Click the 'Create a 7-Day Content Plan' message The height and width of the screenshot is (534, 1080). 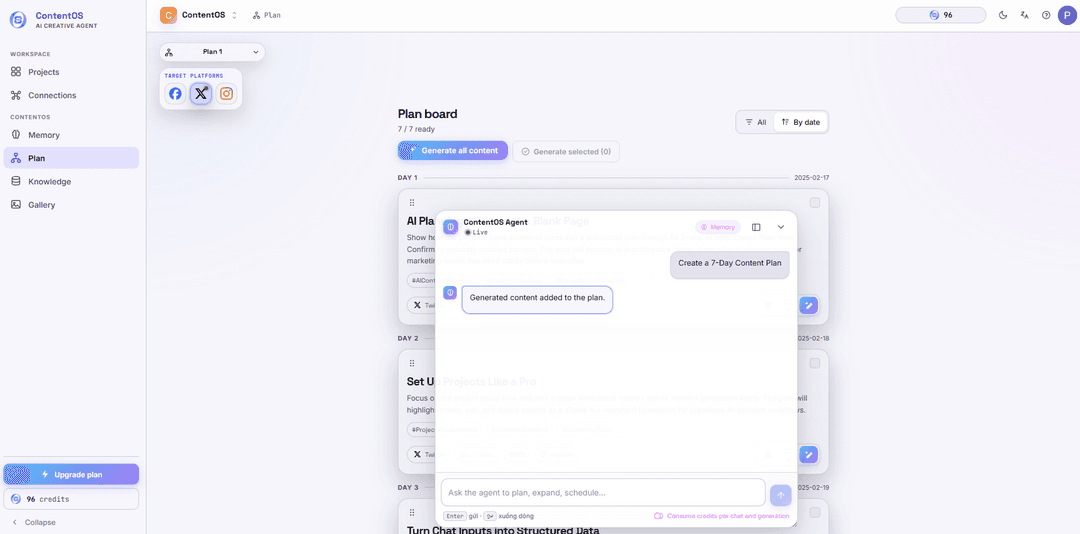click(729, 263)
